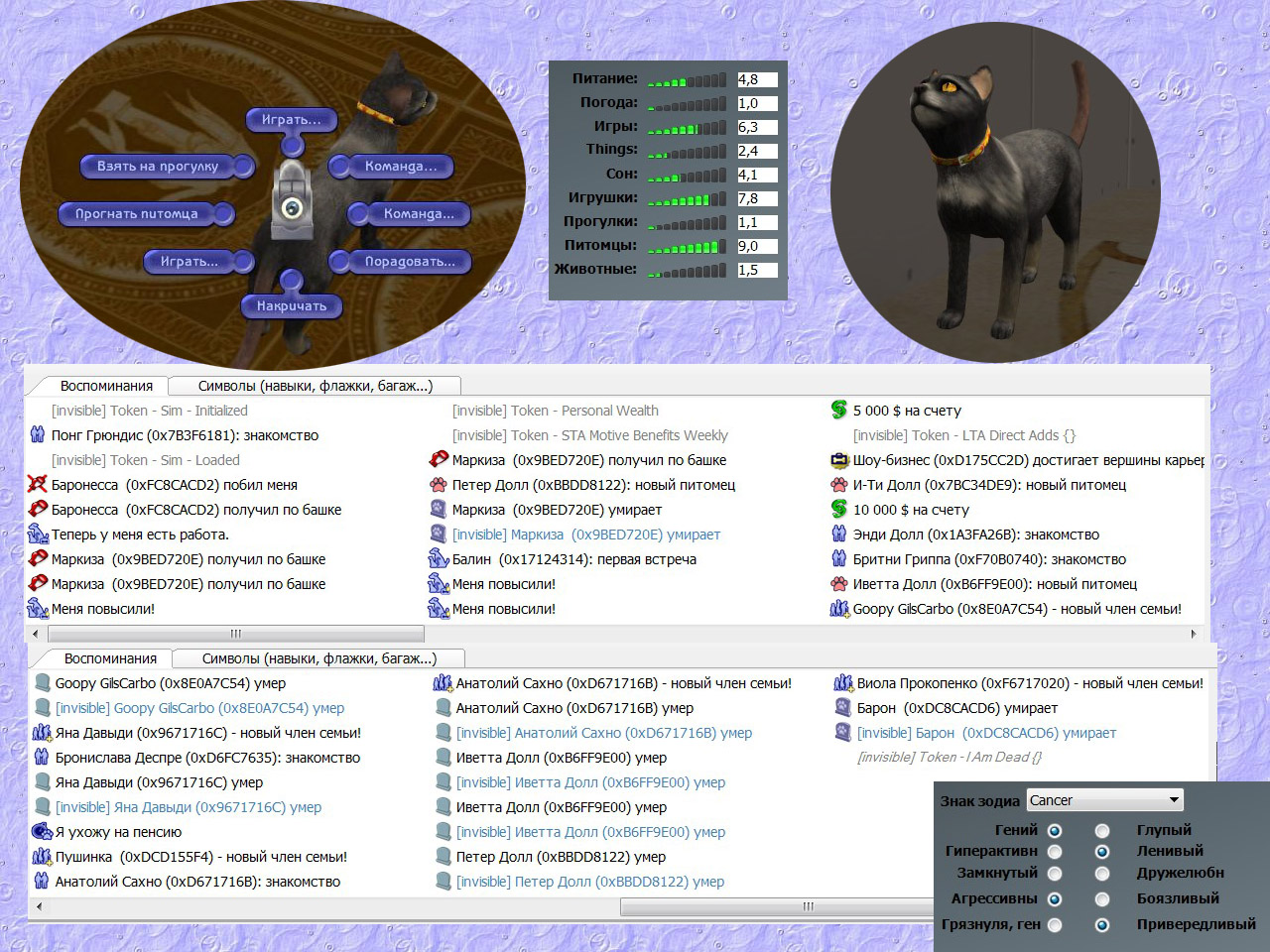Click career icon beside Шоу-бизнес memory
The image size is (1270, 952).
[839, 460]
